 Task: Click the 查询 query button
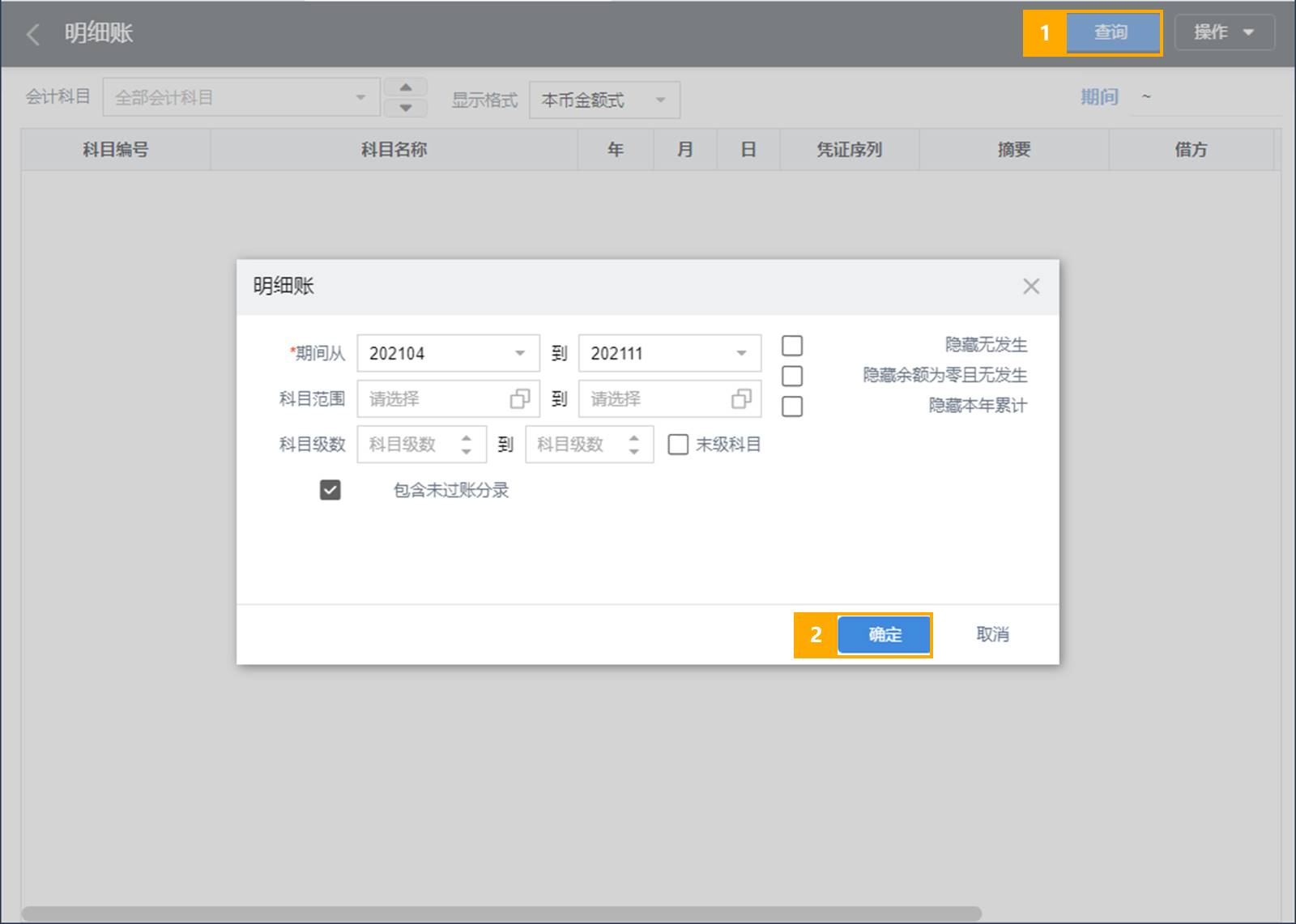[1113, 32]
